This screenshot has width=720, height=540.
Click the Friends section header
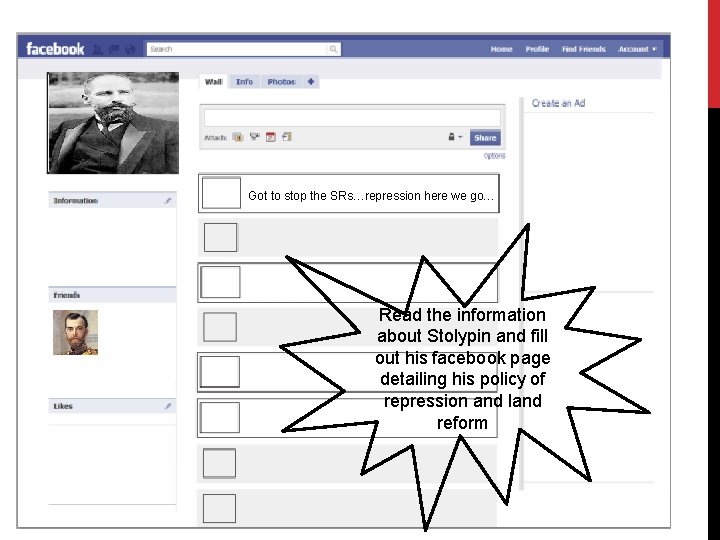pyautogui.click(x=112, y=295)
